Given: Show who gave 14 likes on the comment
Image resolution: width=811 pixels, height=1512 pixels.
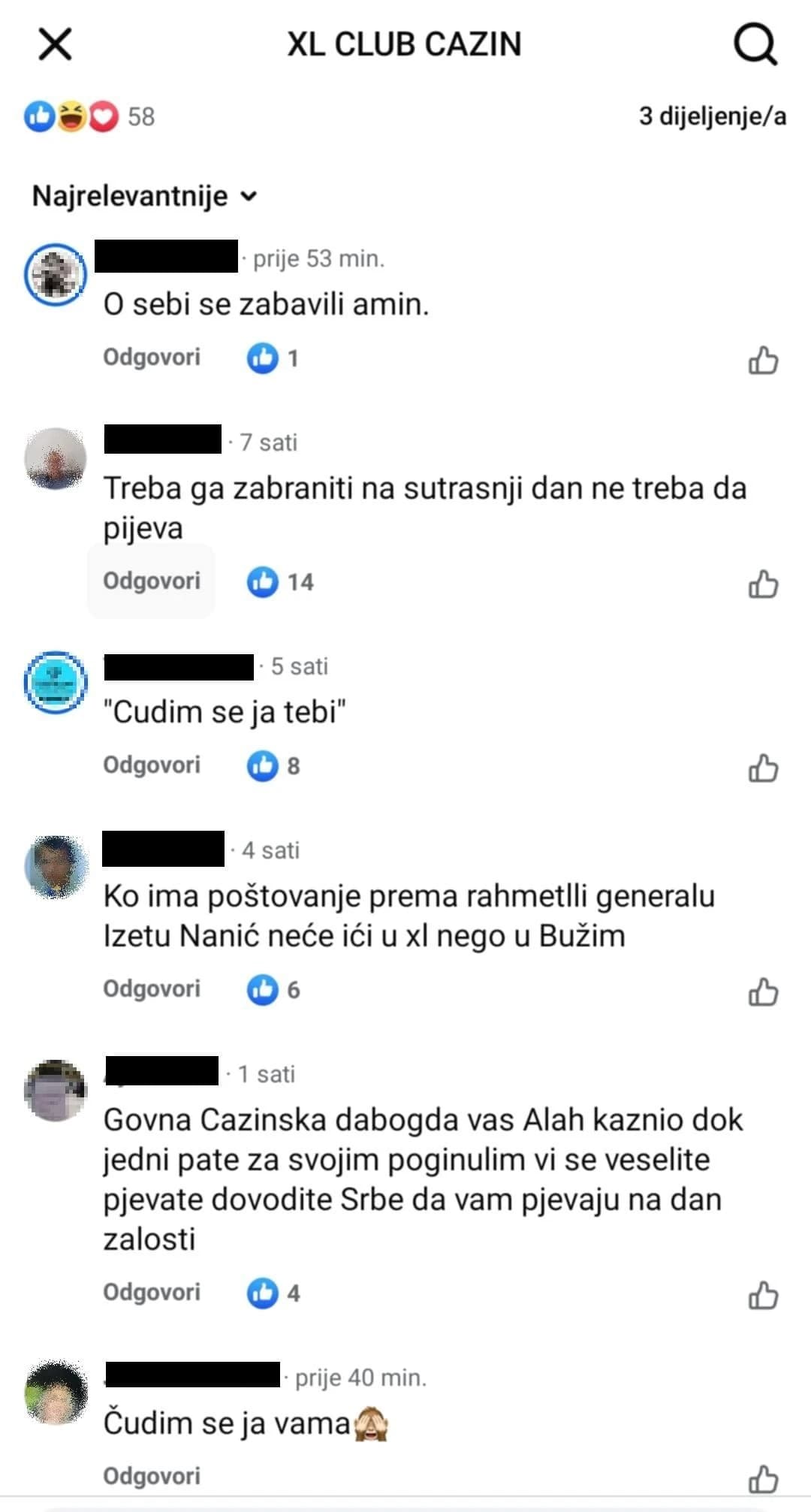Looking at the screenshot, I should click(x=280, y=582).
